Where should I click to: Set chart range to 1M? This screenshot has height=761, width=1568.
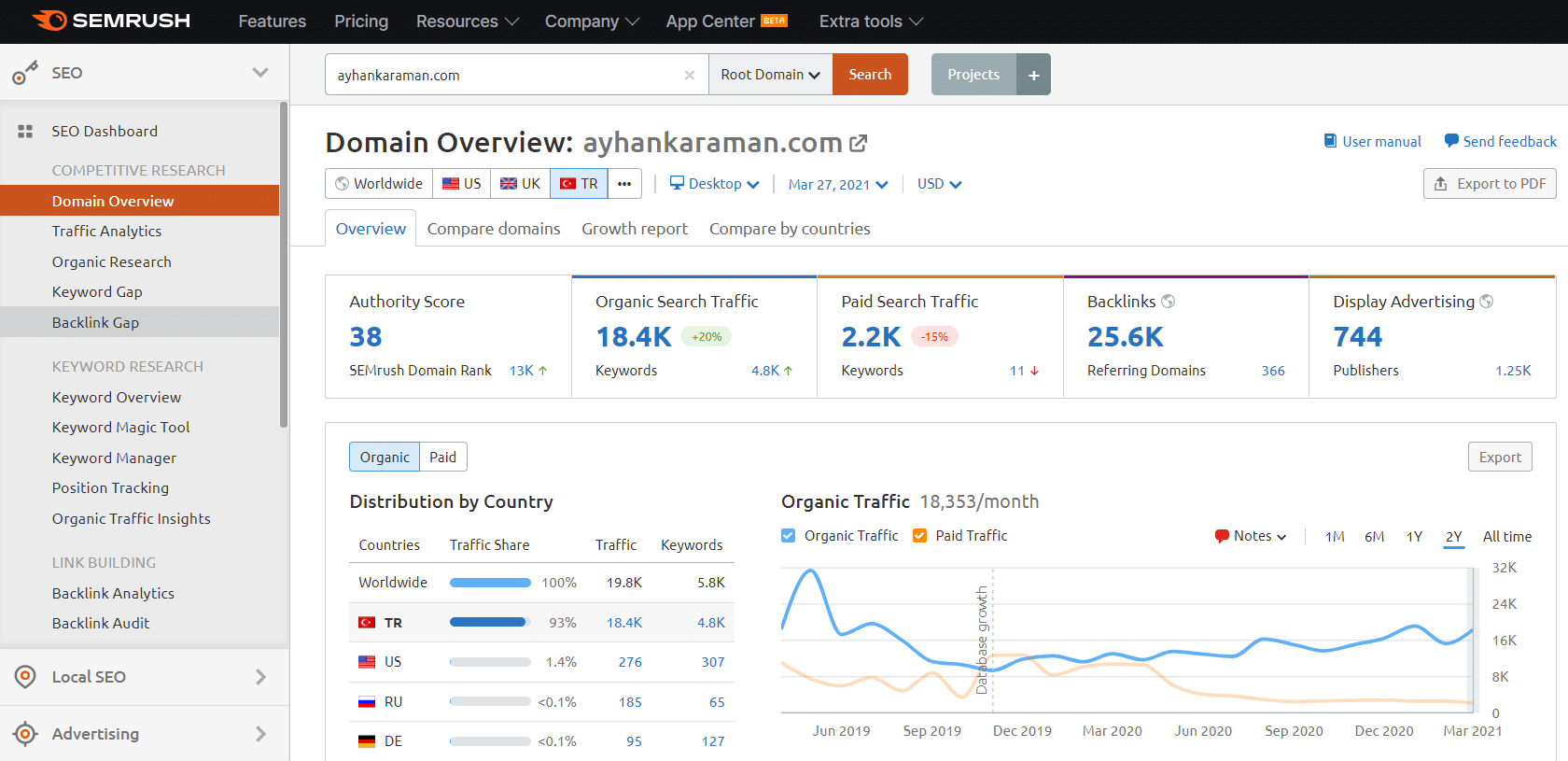[1335, 537]
